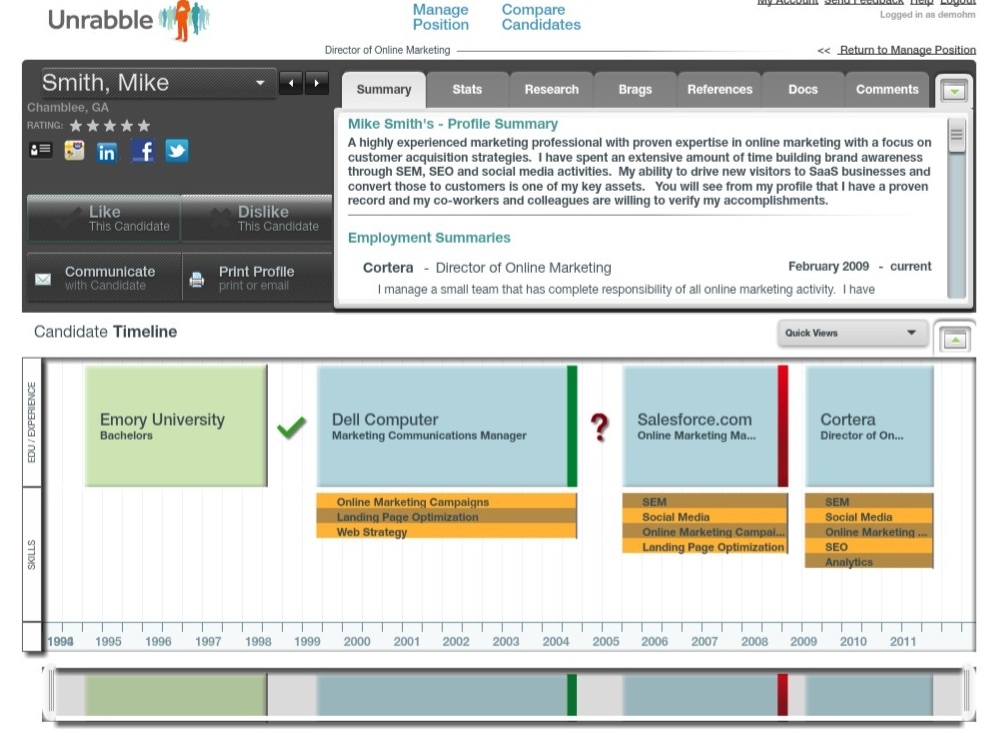This screenshot has height=730, width=988.
Task: Click the red question mark timeline gap
Action: point(600,426)
